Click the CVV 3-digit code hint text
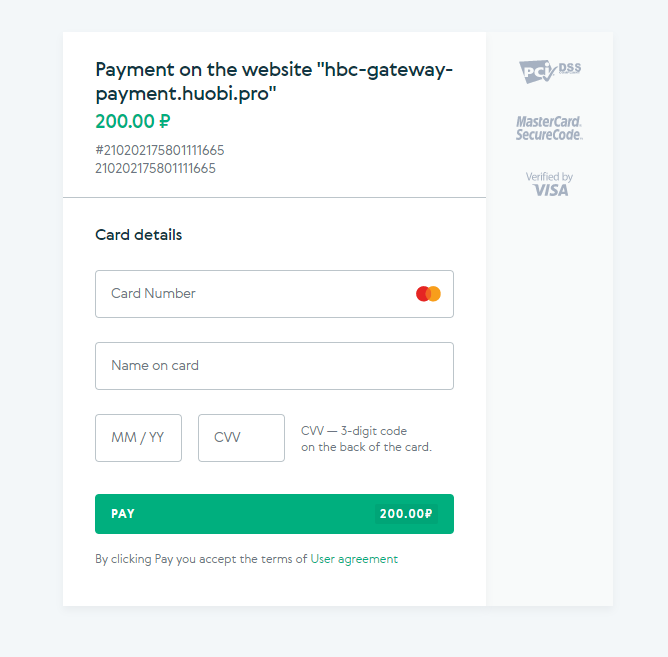668x657 pixels. (354, 431)
